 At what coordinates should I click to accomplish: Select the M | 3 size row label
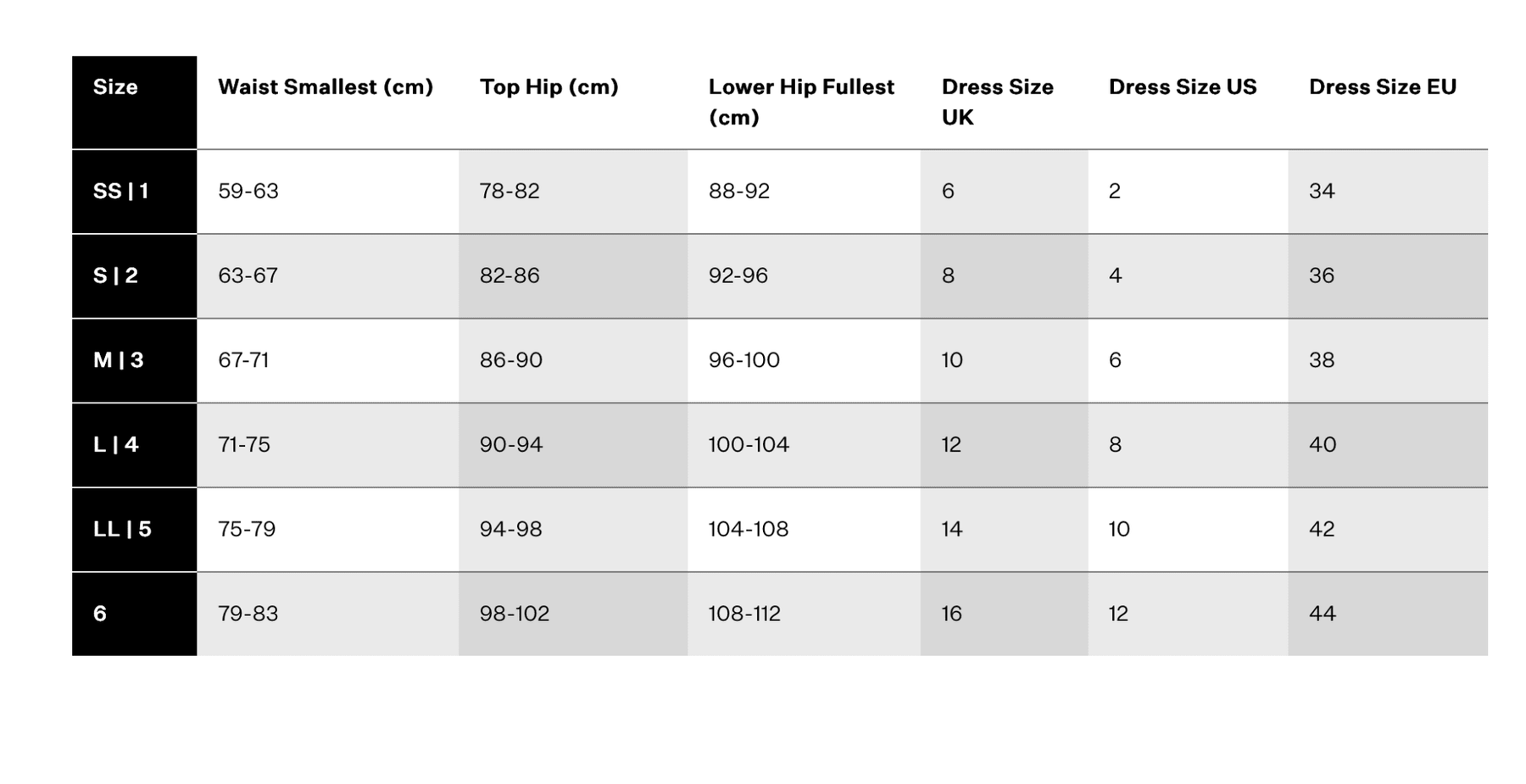coord(118,360)
